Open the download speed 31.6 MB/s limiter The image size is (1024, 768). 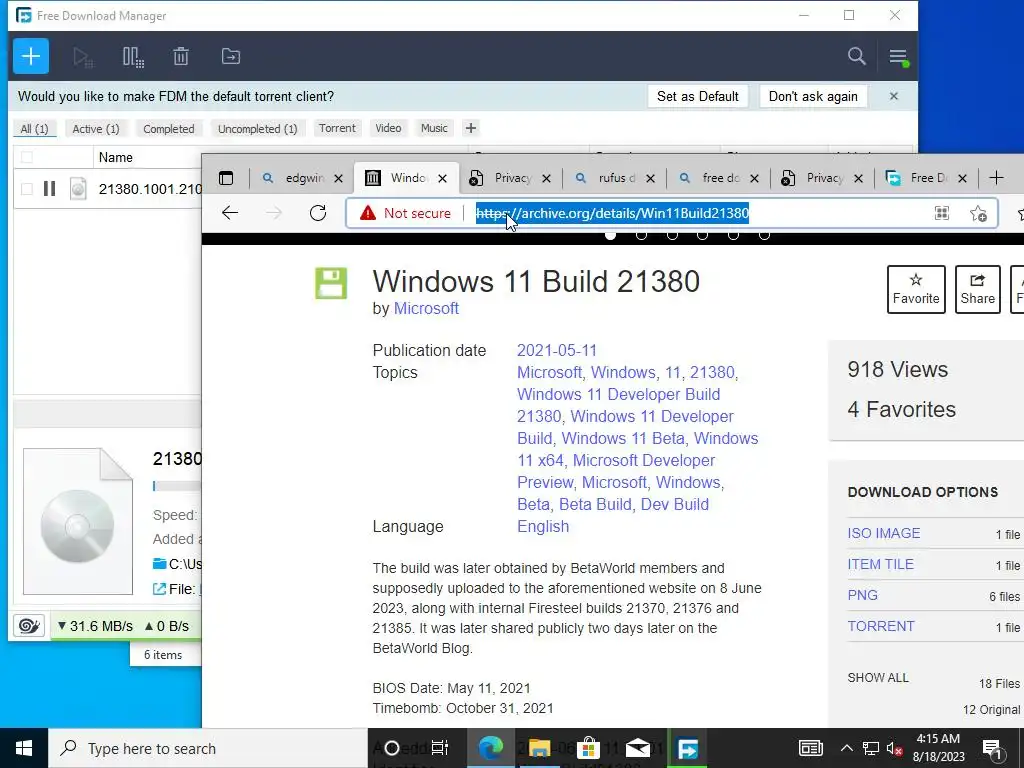pos(95,626)
